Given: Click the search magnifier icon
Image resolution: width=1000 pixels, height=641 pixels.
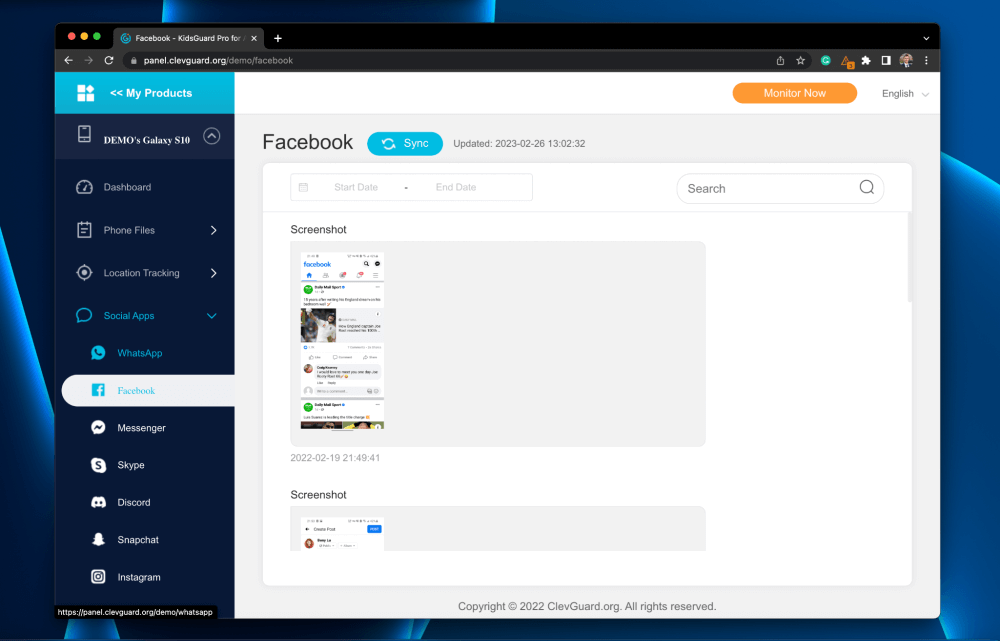Looking at the screenshot, I should (867, 187).
